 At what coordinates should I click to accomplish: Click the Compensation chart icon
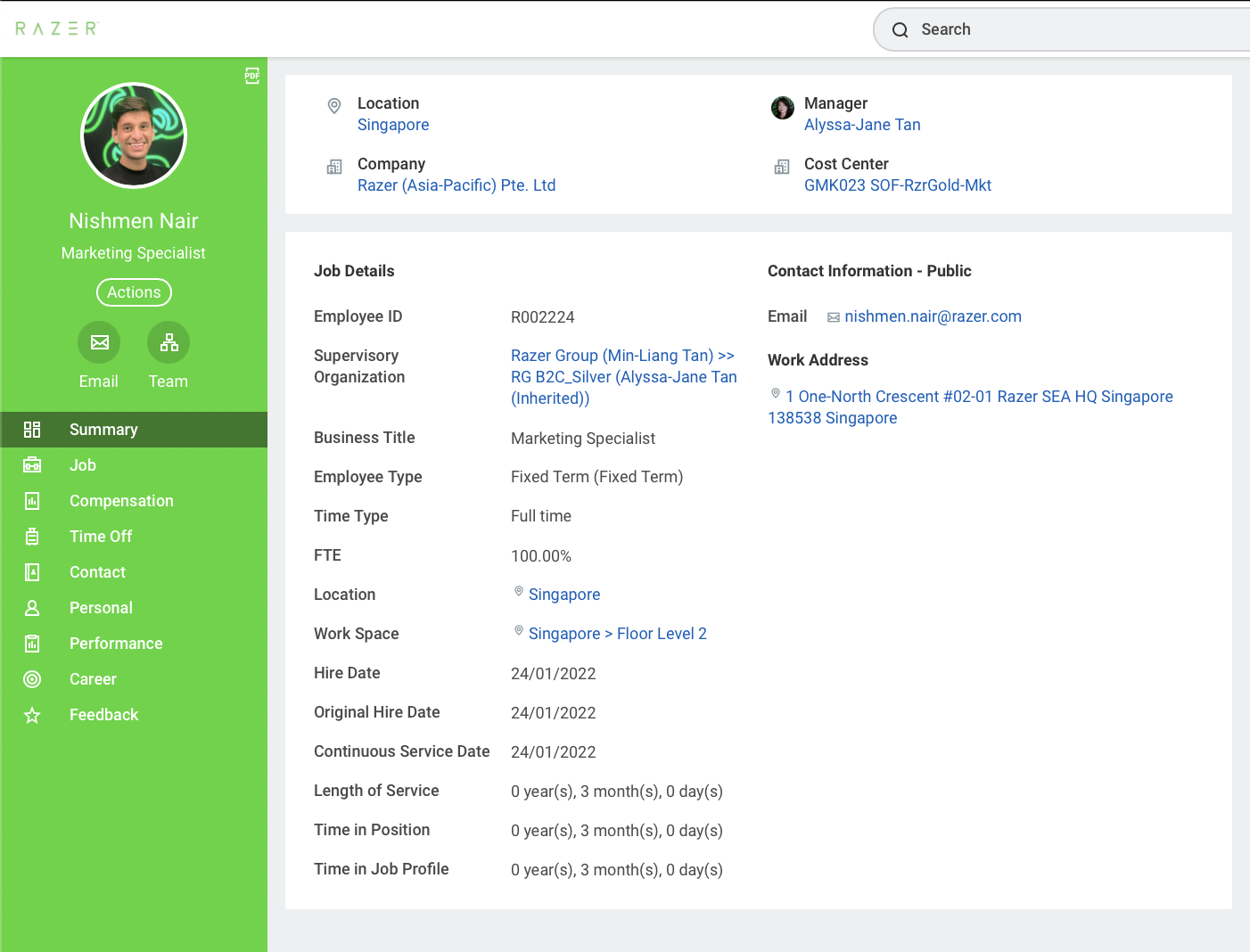point(32,501)
